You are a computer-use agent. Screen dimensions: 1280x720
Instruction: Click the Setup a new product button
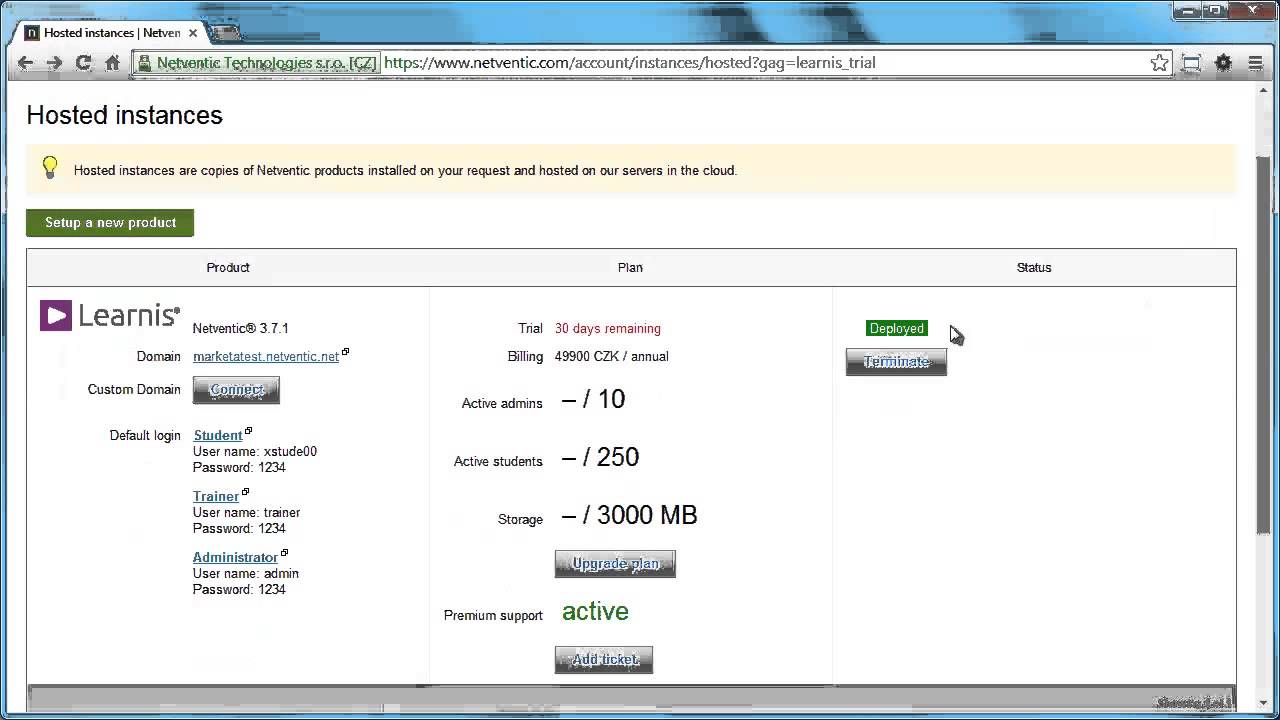(110, 223)
